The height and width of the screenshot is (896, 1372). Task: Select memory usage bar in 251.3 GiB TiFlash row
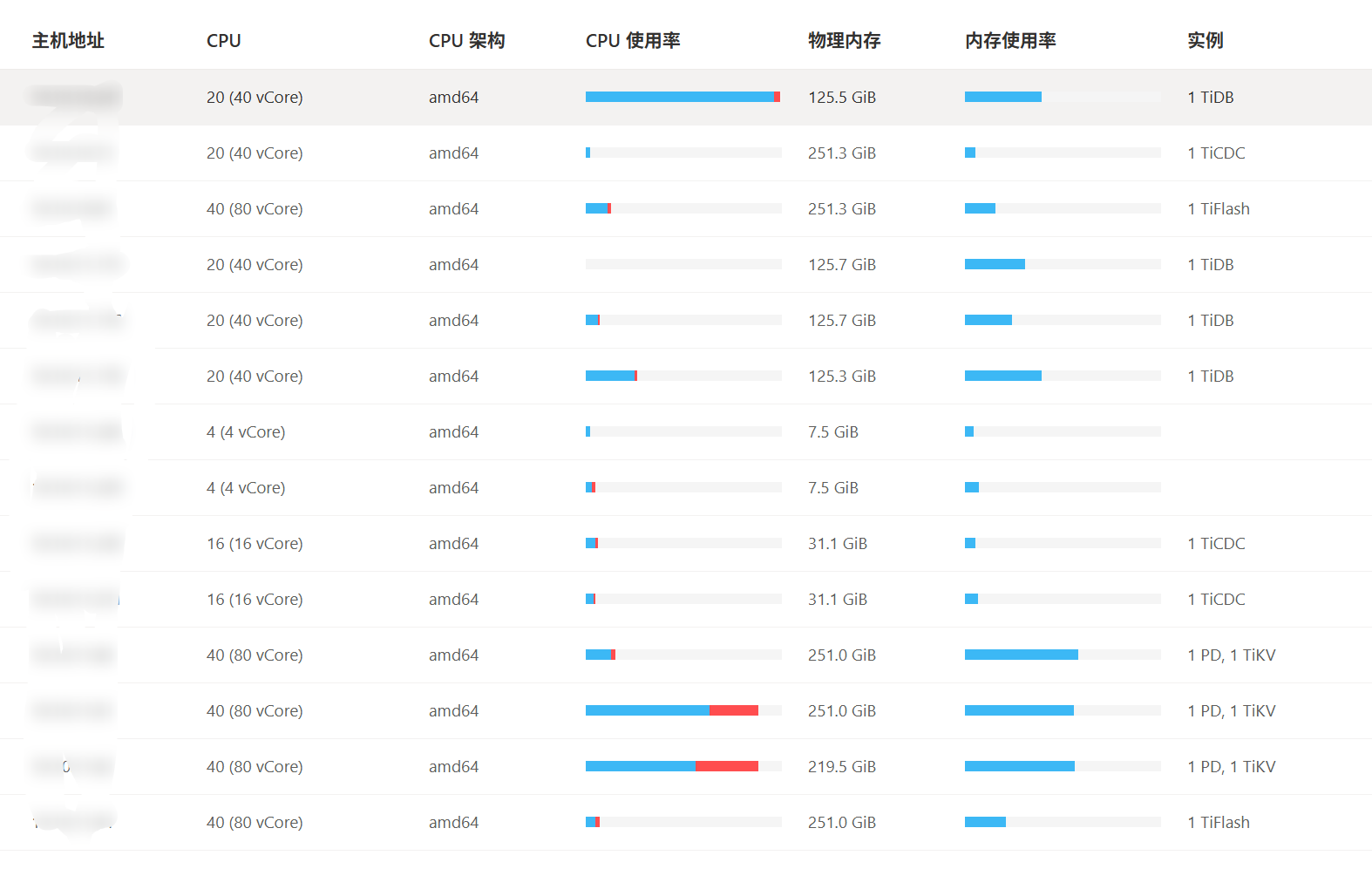[x=1063, y=208]
